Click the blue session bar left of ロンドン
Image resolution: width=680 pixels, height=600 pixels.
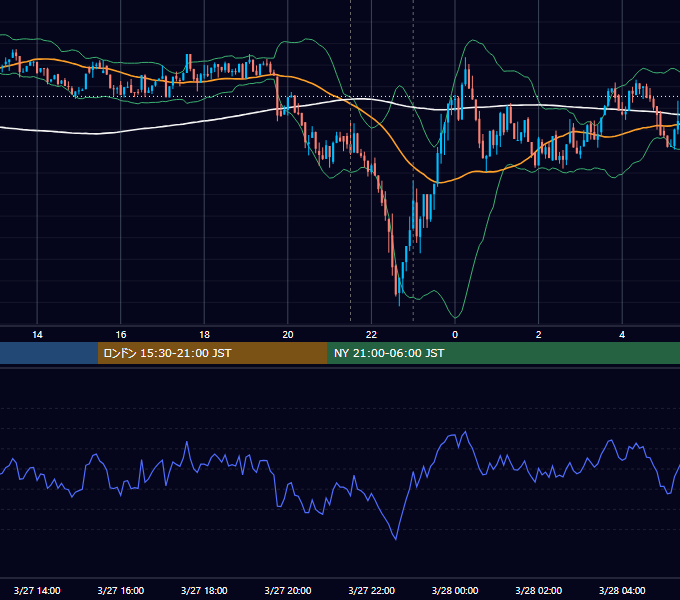(x=49, y=353)
